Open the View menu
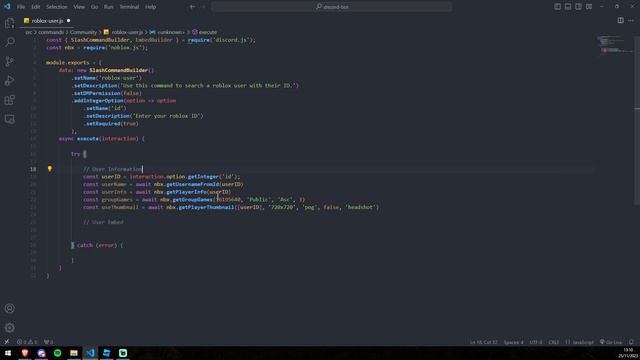The image size is (640, 360). (79, 7)
